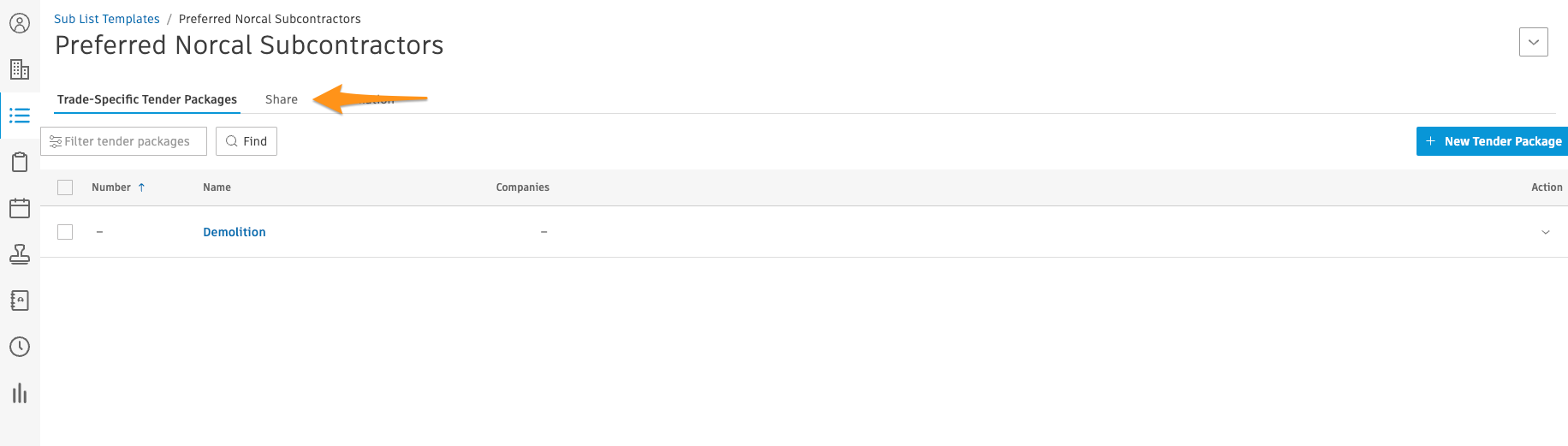Select the Trade-Specific Tender Packages tab
The width and height of the screenshot is (1568, 446).
[x=147, y=99]
